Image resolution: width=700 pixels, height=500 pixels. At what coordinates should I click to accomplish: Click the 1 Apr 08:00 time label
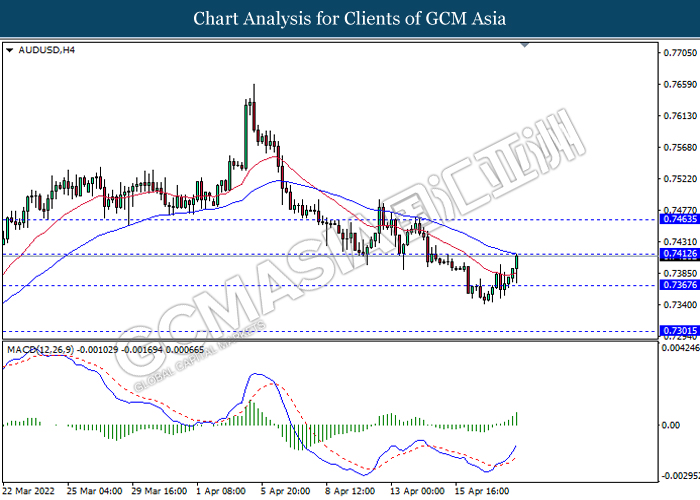click(221, 491)
